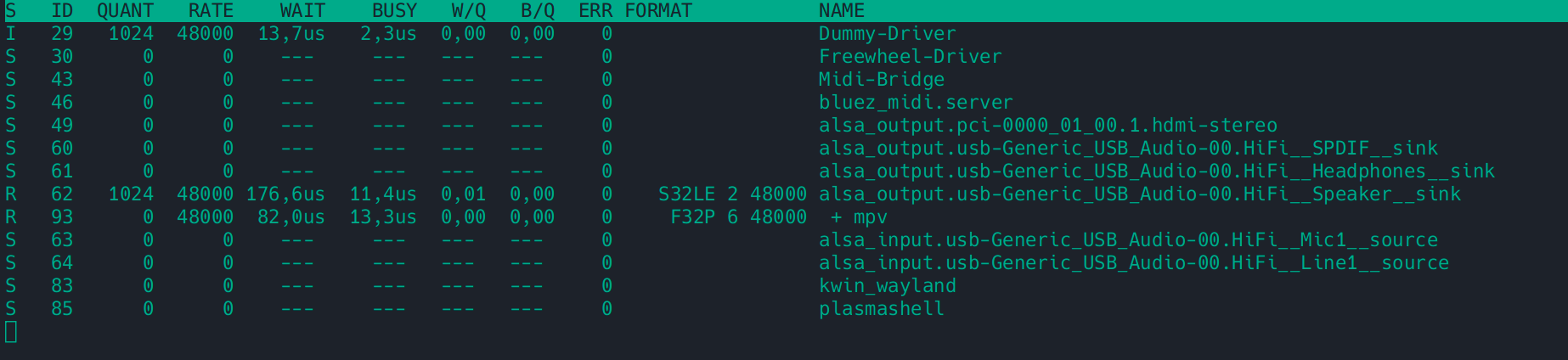Image resolution: width=1568 pixels, height=360 pixels.
Task: Select the mpv client stream entry
Action: point(859,217)
